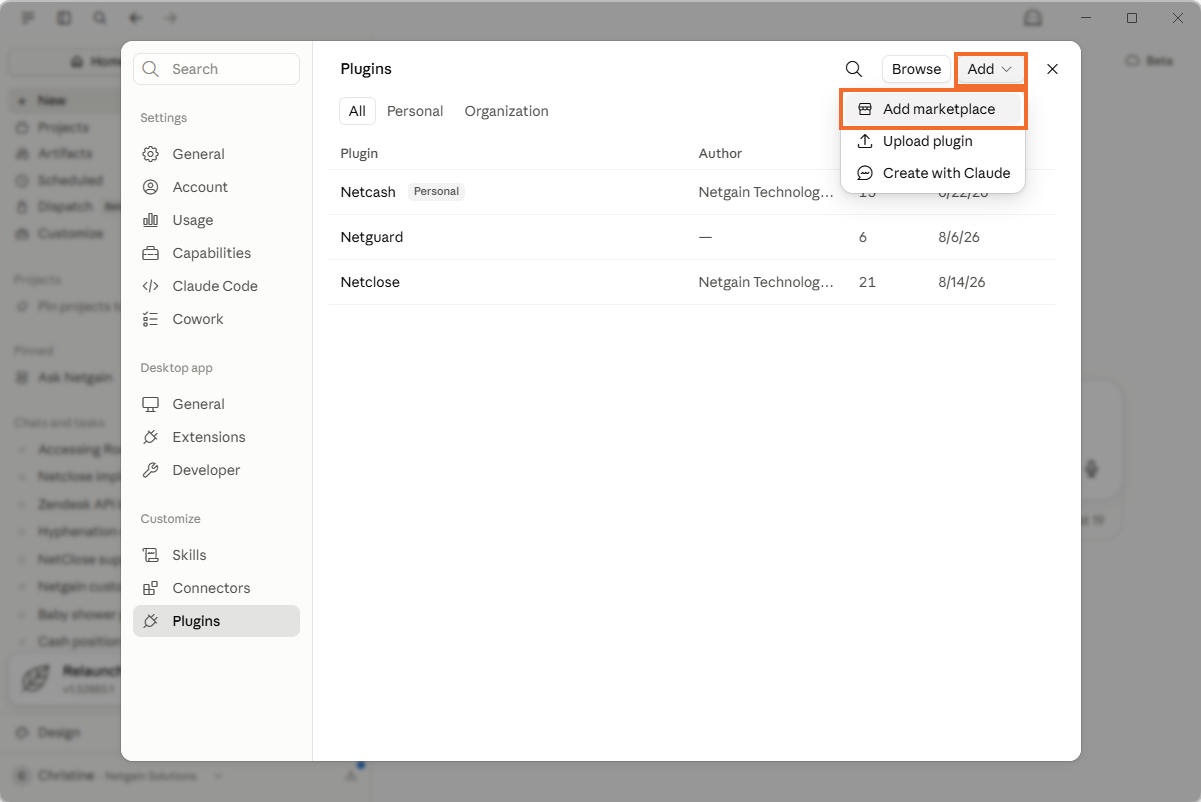1201x802 pixels.
Task: Open Extensions via the plug icon
Action: coord(150,437)
